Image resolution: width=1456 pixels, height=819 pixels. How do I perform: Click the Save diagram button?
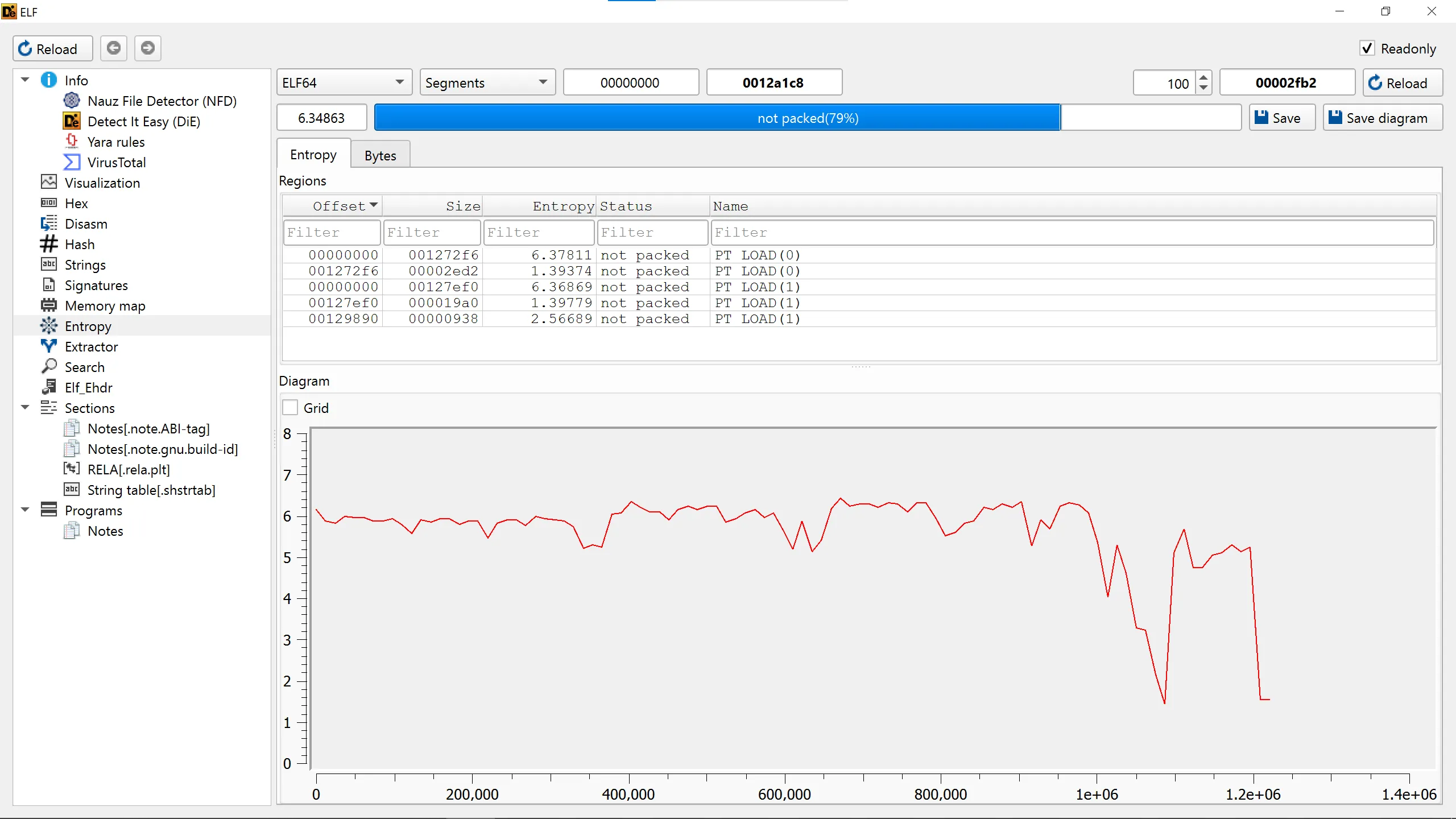[1382, 118]
